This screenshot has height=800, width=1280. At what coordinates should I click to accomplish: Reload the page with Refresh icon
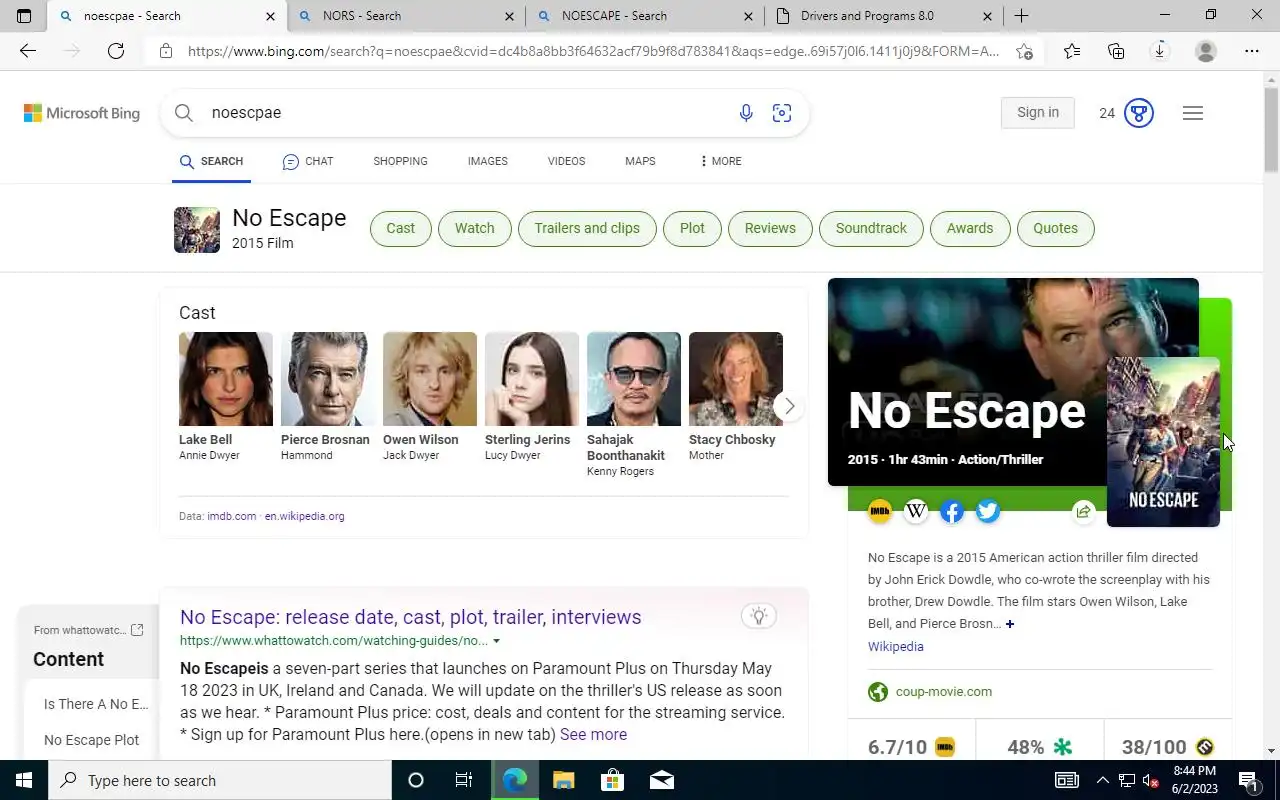coord(116,51)
